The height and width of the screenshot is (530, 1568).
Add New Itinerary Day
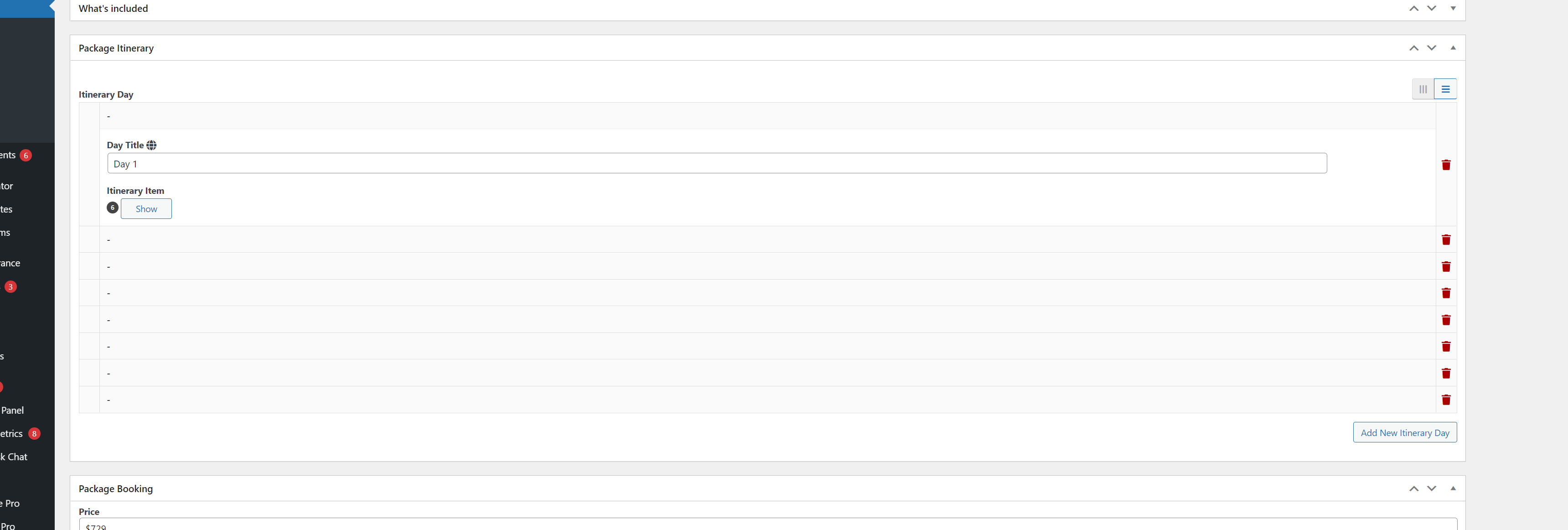point(1404,432)
